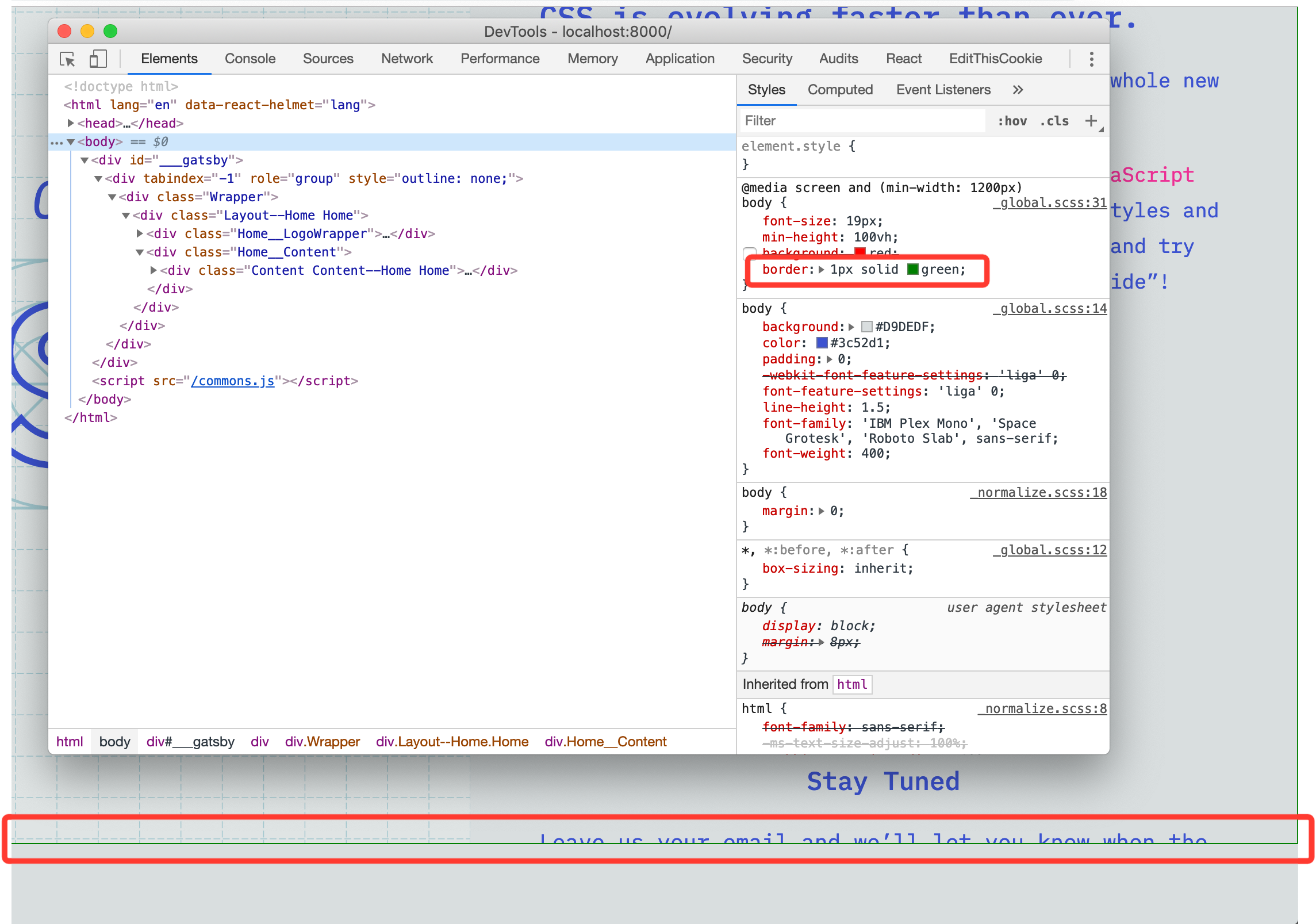The image size is (1316, 924).
Task: Open the React tab
Action: (903, 59)
